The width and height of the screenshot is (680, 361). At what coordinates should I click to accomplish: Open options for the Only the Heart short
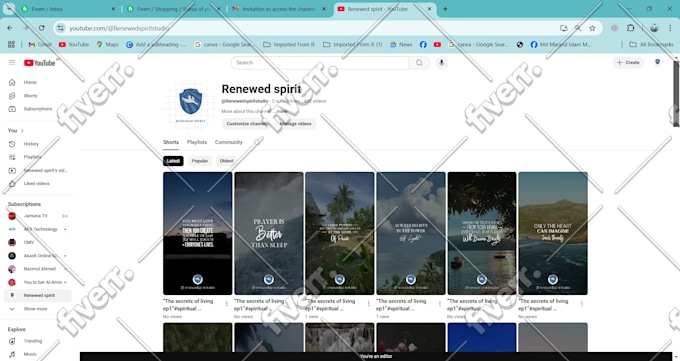click(x=582, y=304)
